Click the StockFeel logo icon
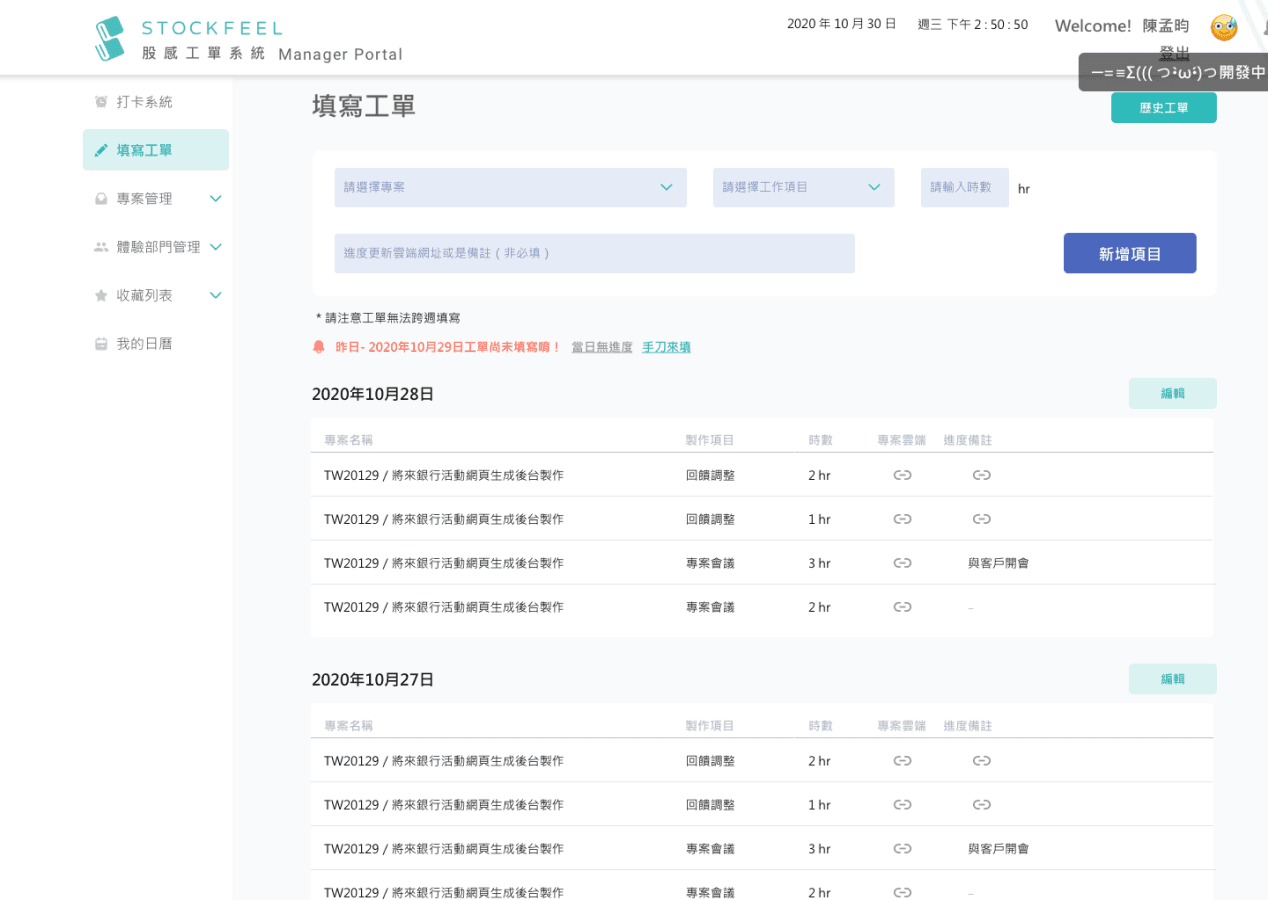This screenshot has height=900, width=1268. pyautogui.click(x=110, y=38)
